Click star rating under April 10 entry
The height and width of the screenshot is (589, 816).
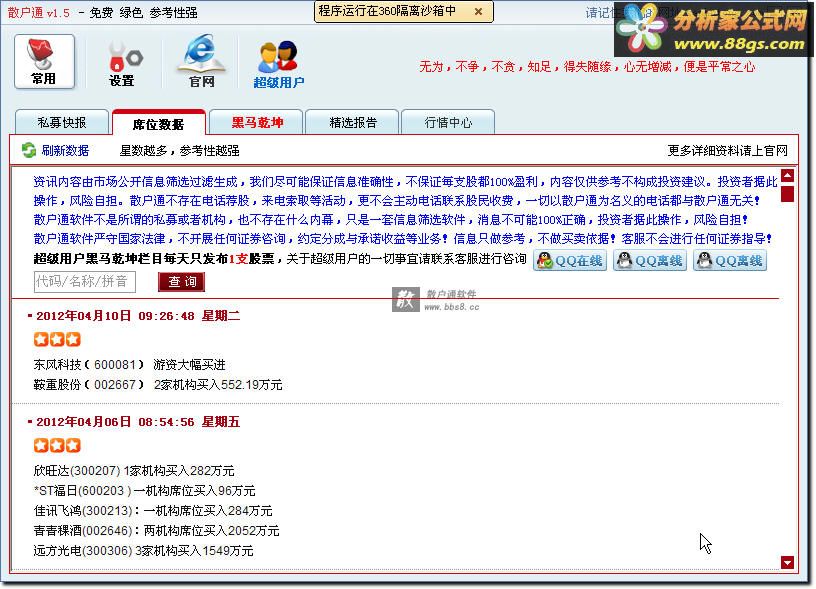tap(57, 340)
